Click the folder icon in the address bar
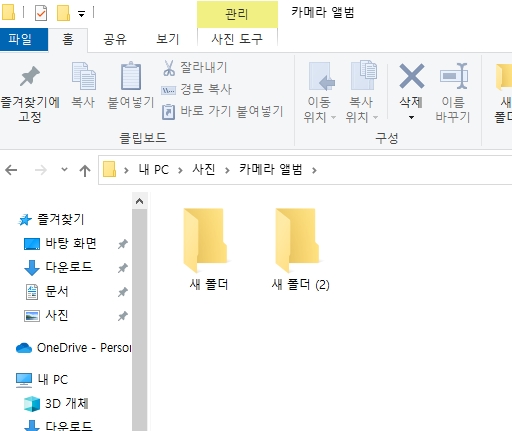This screenshot has width=512, height=431. coord(109,170)
